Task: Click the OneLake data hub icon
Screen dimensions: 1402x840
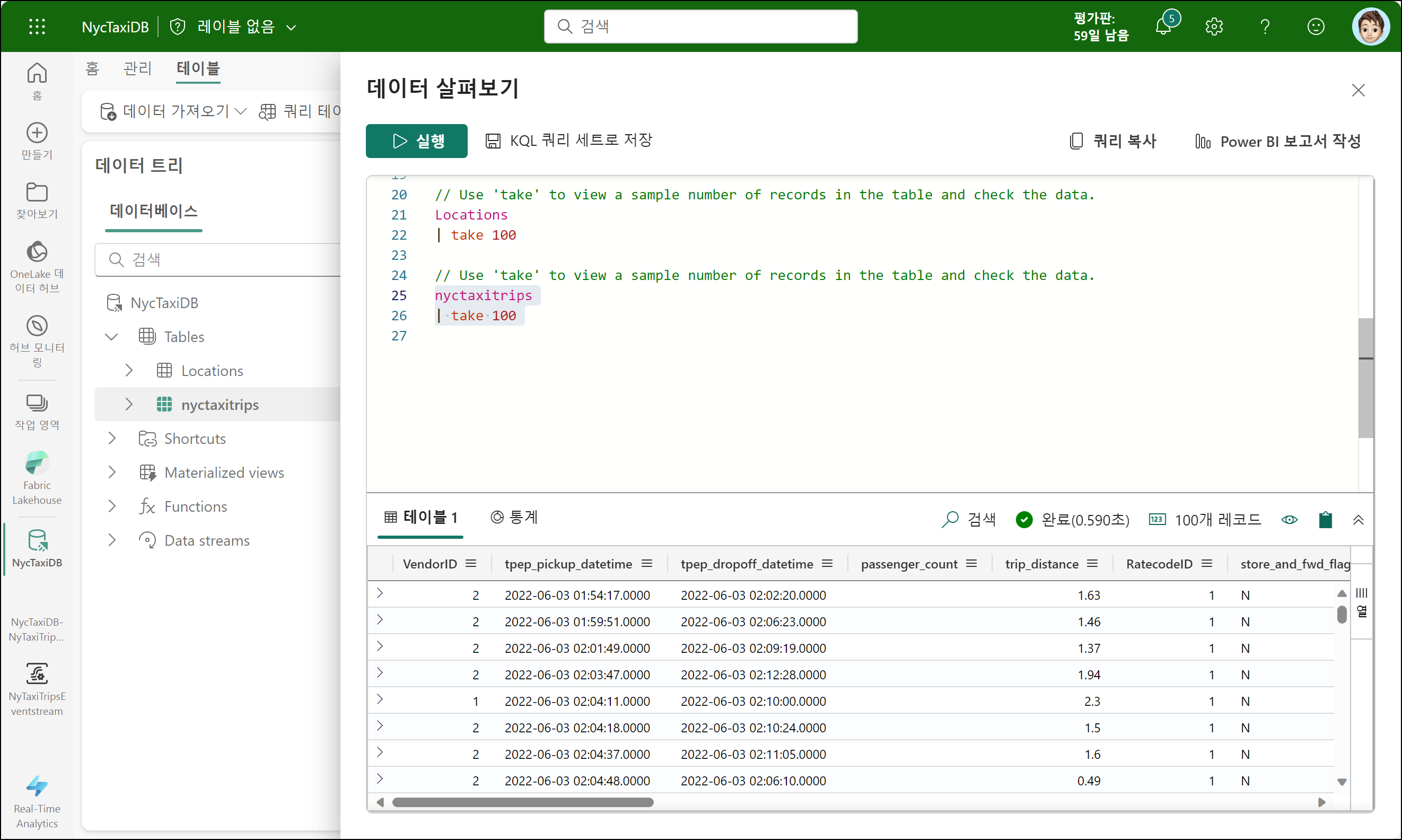Action: point(37,252)
